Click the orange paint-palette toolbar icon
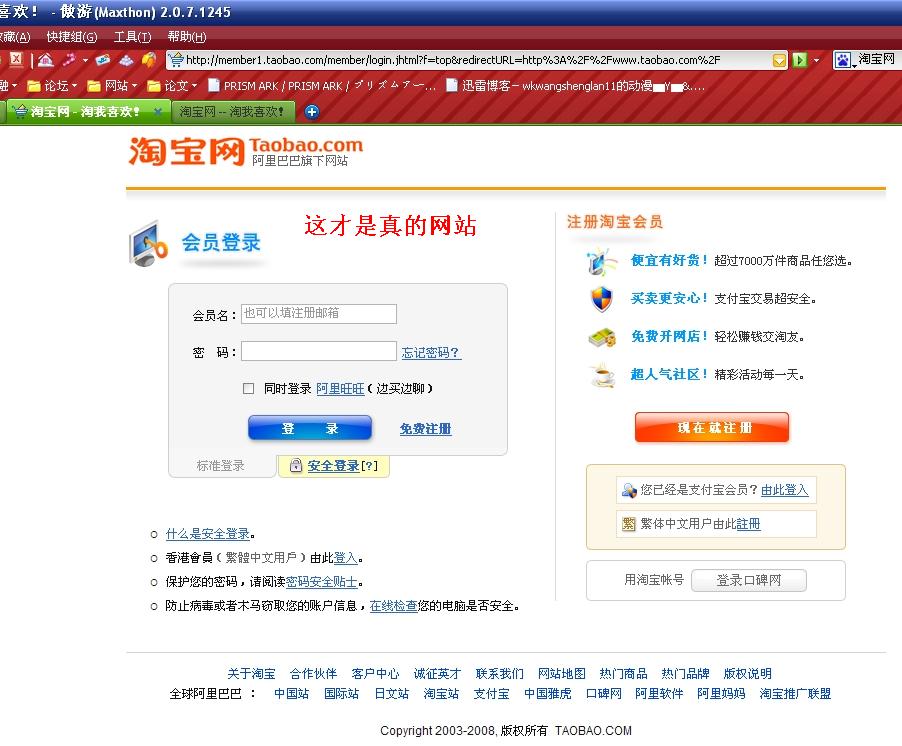 coord(148,59)
